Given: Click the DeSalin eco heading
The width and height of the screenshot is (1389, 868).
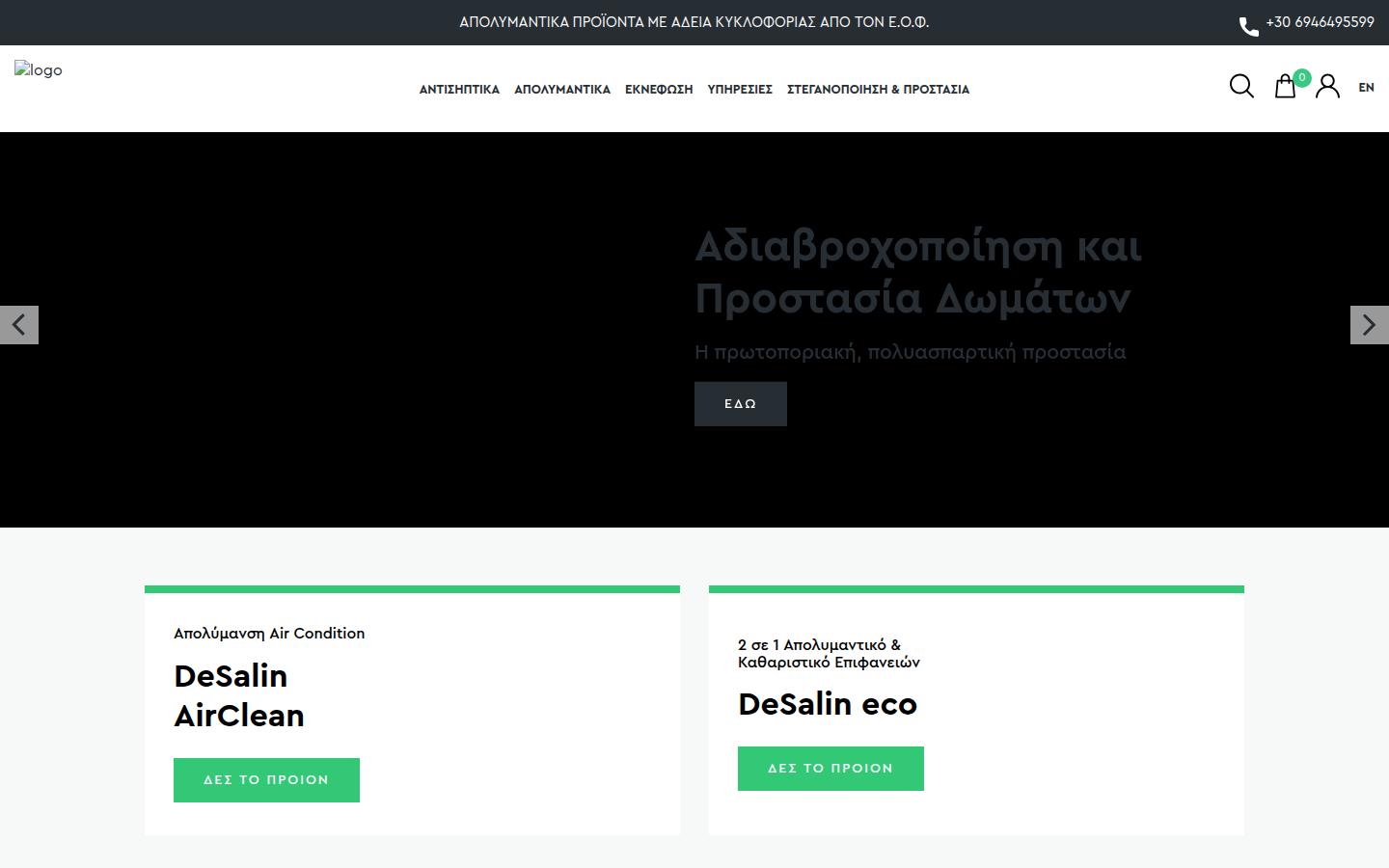Looking at the screenshot, I should click(828, 704).
